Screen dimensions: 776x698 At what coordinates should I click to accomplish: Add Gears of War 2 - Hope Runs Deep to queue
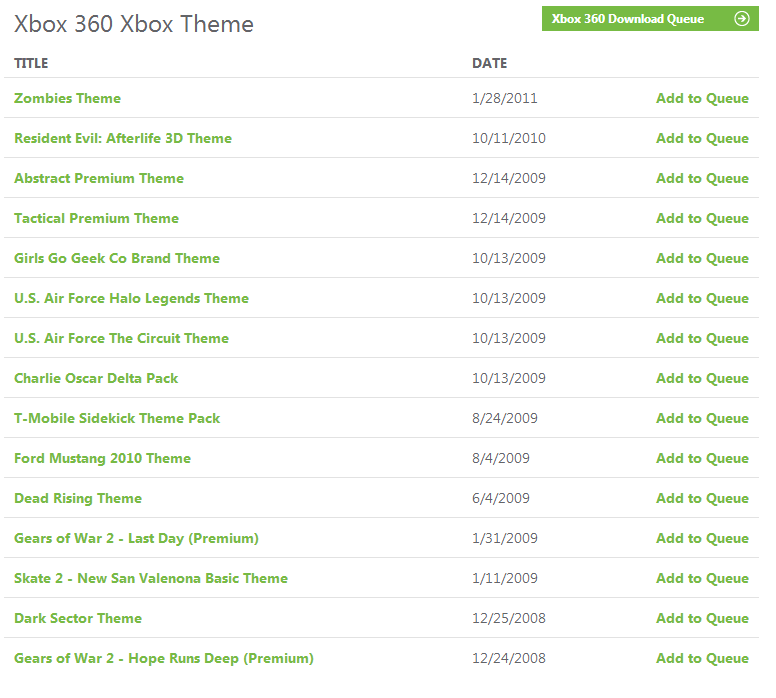click(702, 659)
